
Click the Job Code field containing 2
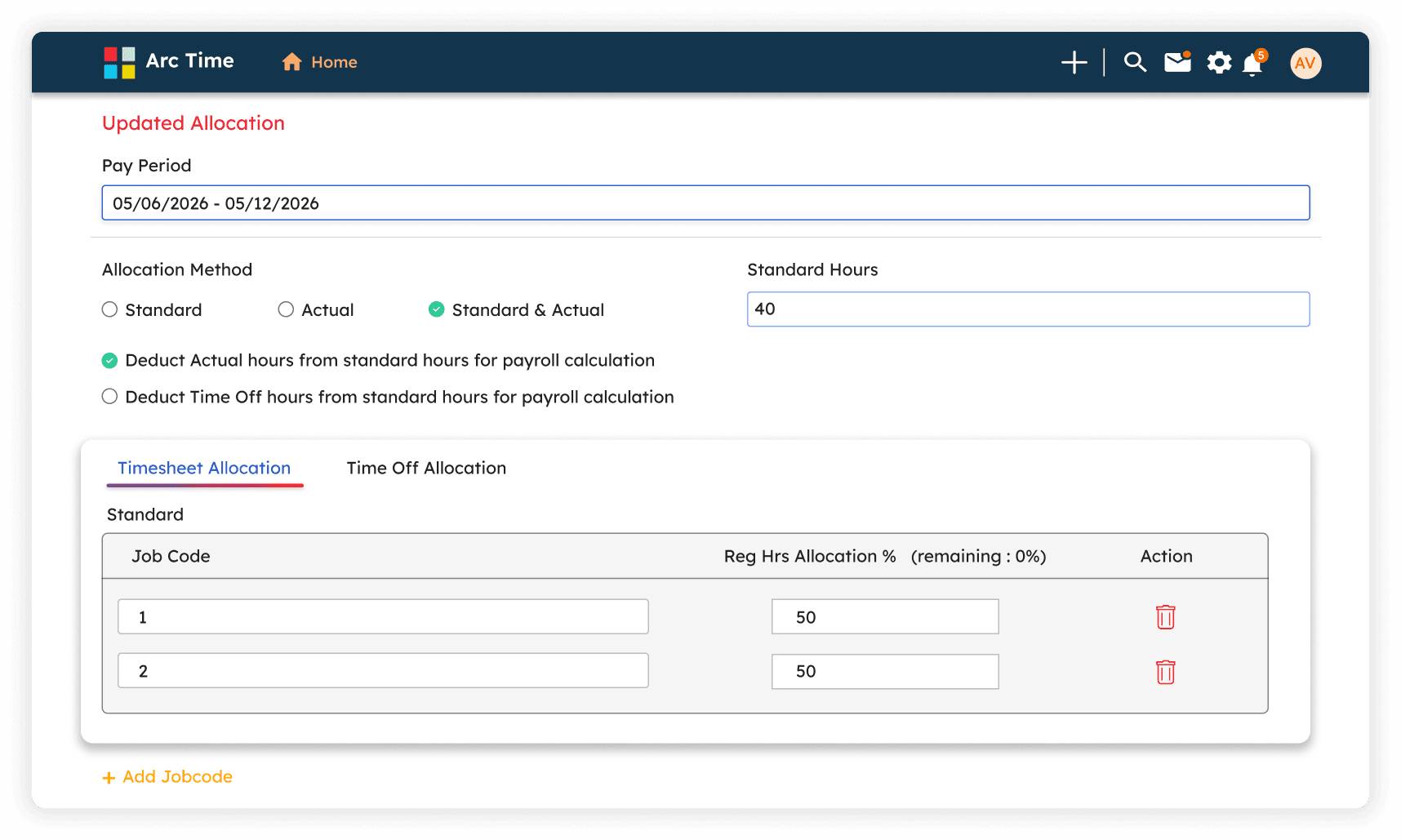pos(383,670)
